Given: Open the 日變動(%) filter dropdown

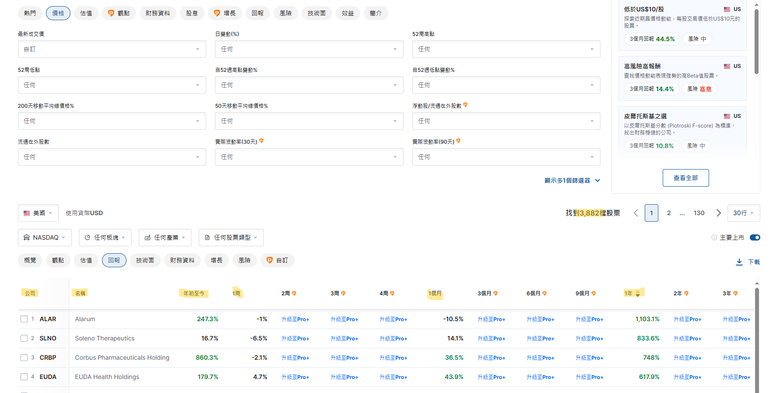Looking at the screenshot, I should click(309, 49).
